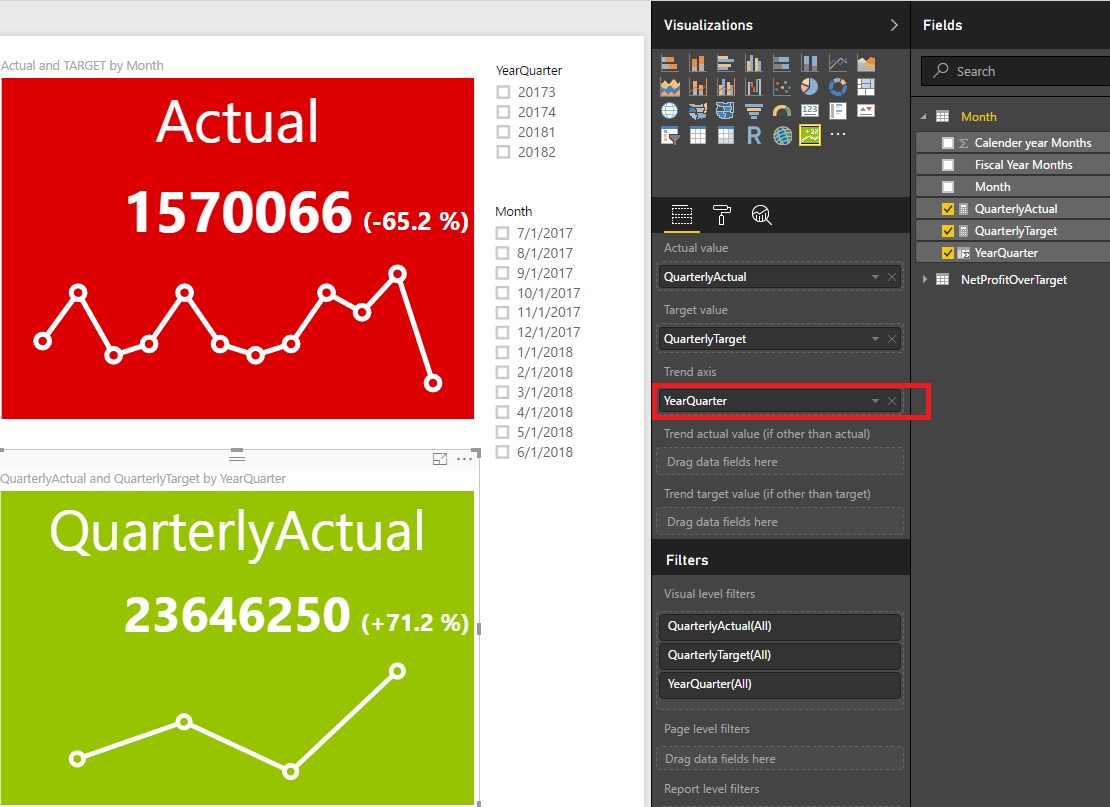Open the YearQuarter trend axis dropdown
The width and height of the screenshot is (1110, 807).
coord(875,401)
